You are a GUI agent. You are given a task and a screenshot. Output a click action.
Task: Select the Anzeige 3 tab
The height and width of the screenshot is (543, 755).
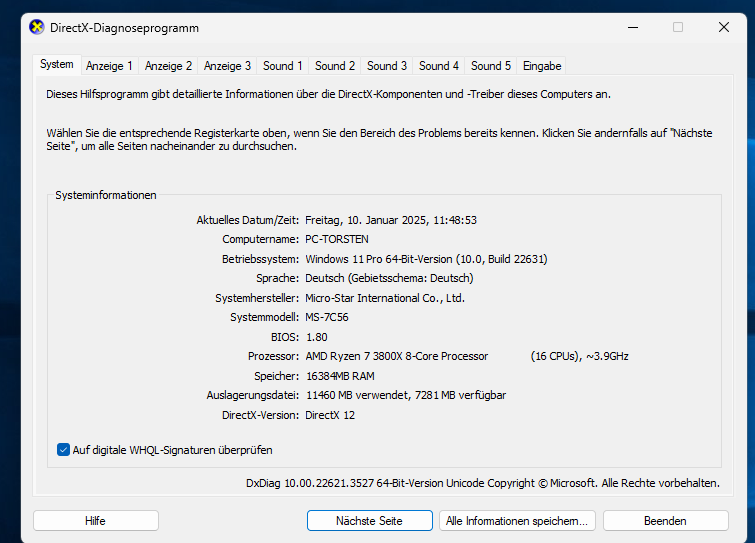(x=227, y=66)
